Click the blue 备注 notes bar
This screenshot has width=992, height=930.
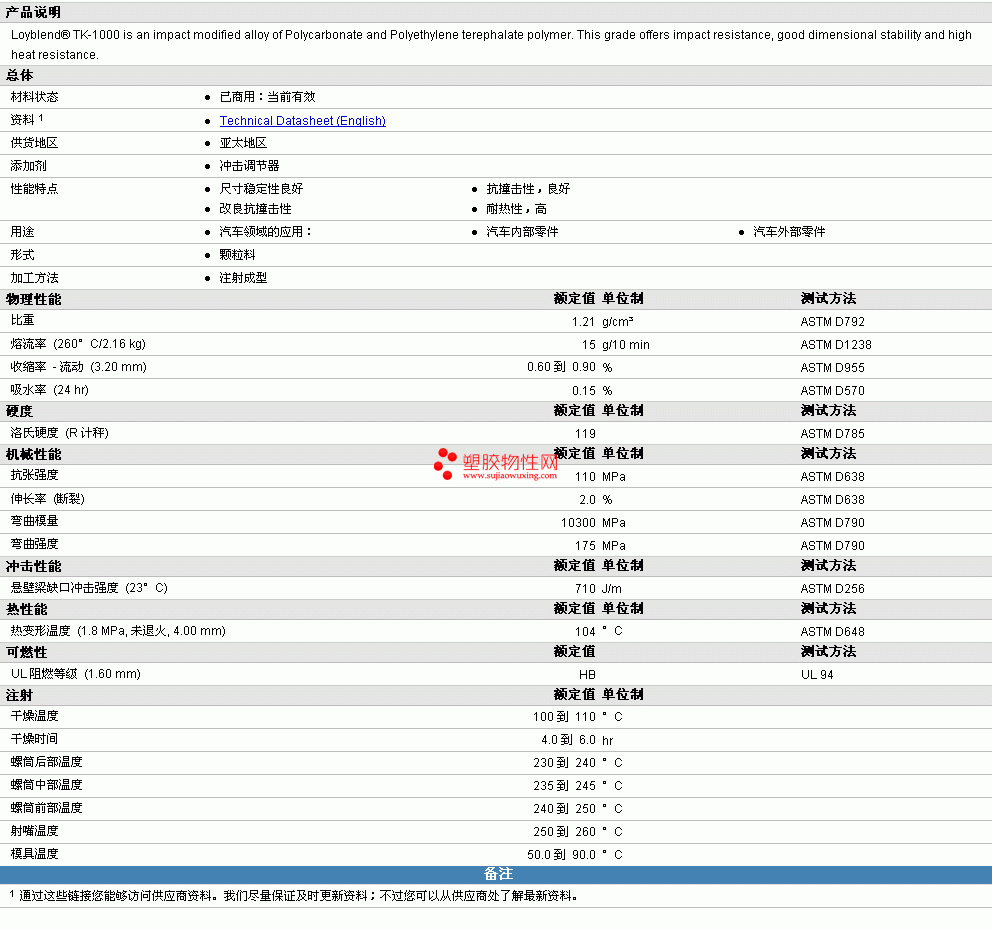(x=496, y=874)
